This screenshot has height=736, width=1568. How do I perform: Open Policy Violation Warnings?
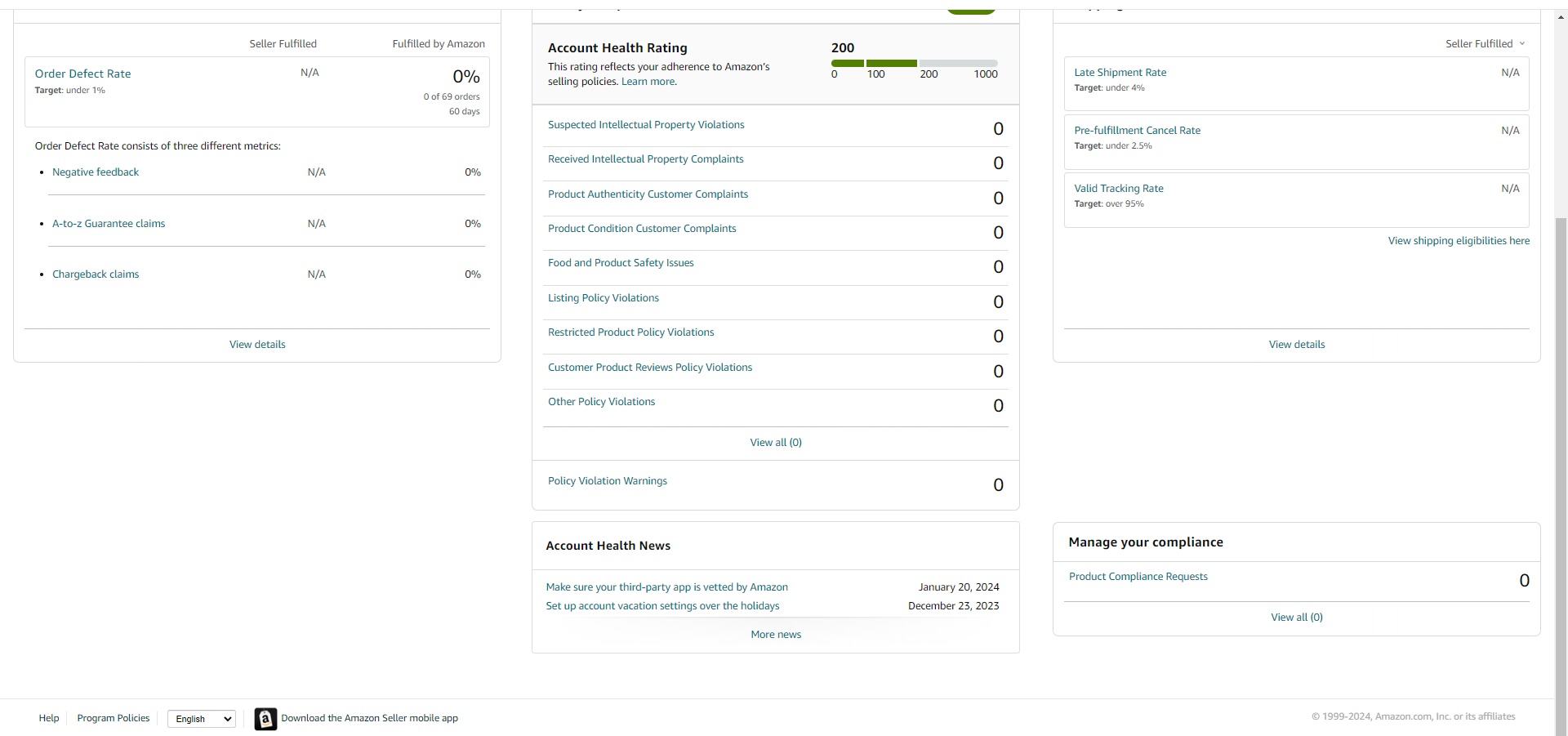608,481
